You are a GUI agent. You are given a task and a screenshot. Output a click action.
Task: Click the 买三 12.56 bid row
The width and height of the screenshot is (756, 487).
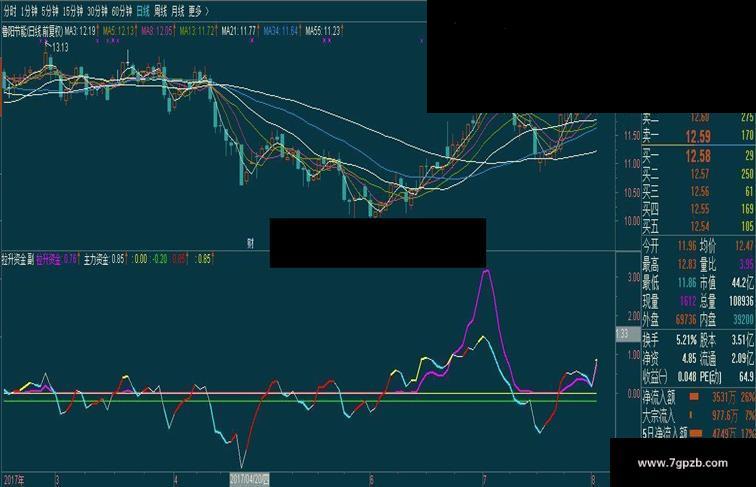point(697,191)
